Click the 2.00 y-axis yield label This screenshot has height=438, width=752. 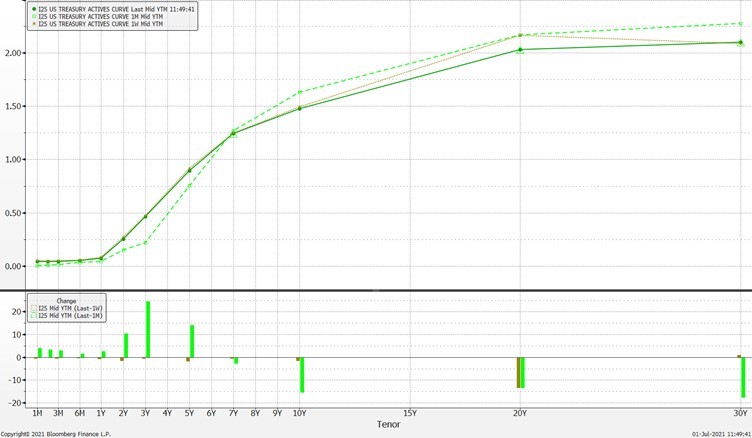12,52
